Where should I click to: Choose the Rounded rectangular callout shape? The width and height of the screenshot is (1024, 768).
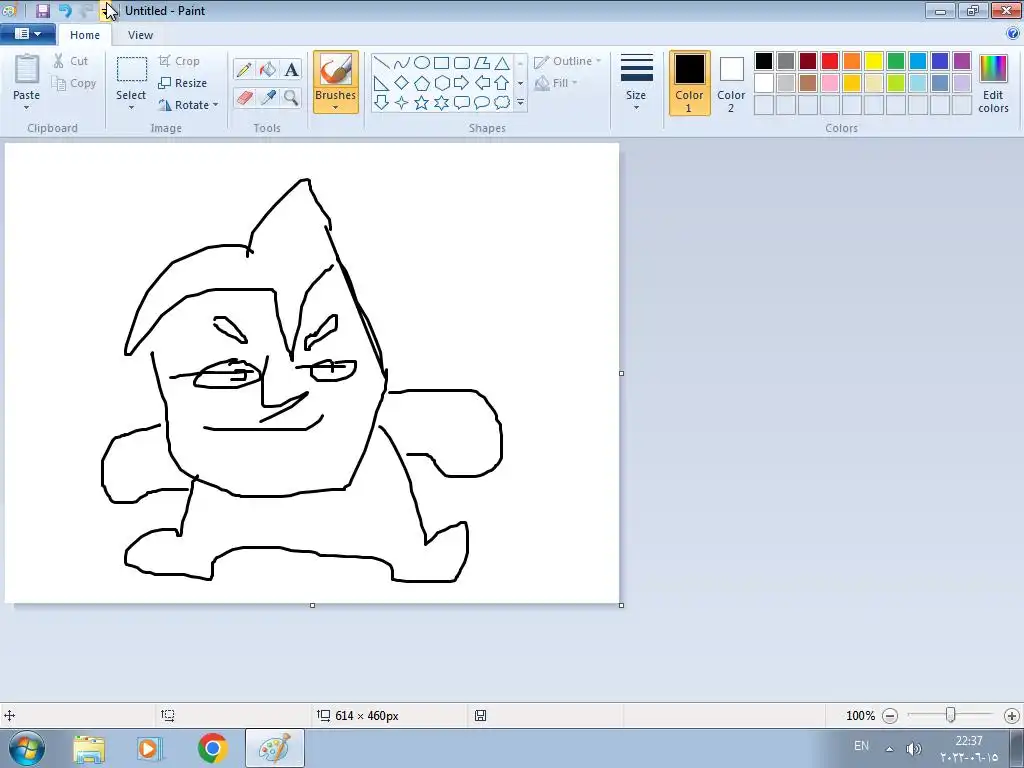click(x=462, y=103)
